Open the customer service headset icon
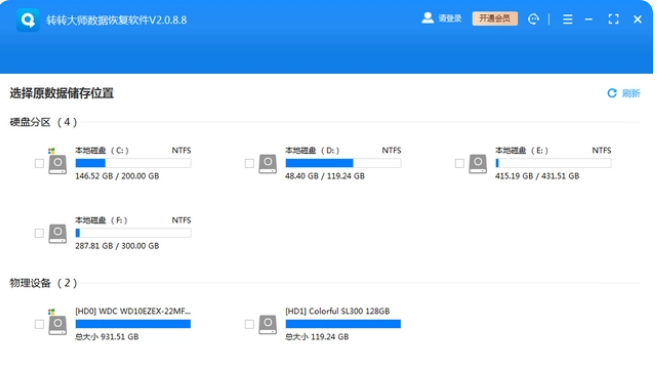The image size is (657, 388). tap(533, 19)
